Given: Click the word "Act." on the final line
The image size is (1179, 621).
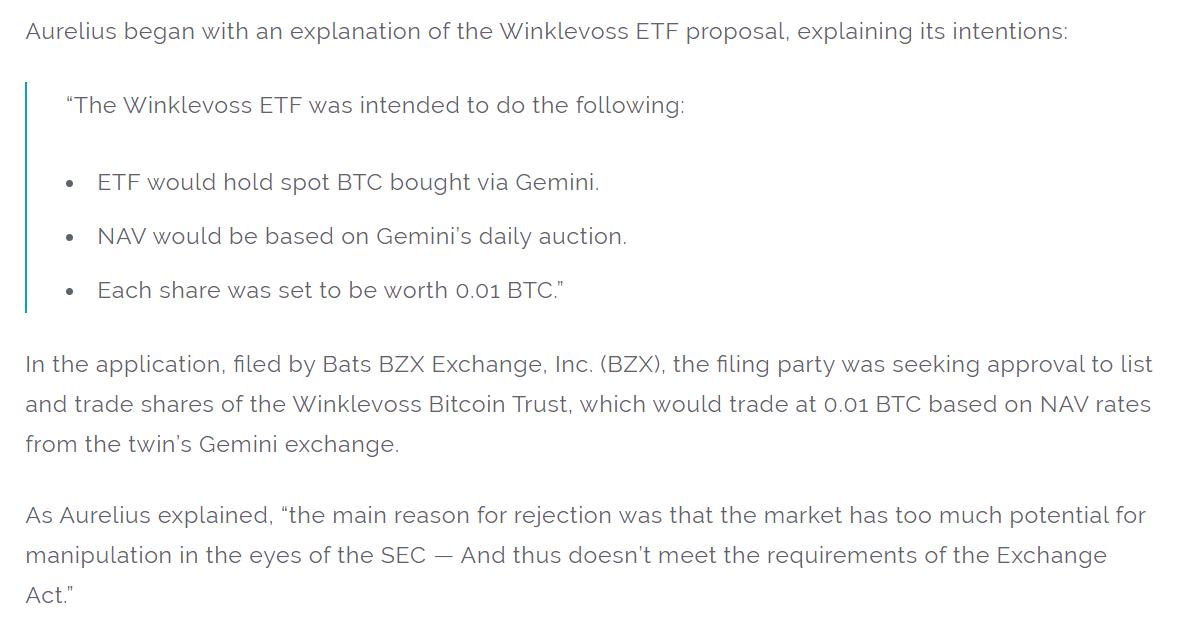Looking at the screenshot, I should click(x=48, y=595).
